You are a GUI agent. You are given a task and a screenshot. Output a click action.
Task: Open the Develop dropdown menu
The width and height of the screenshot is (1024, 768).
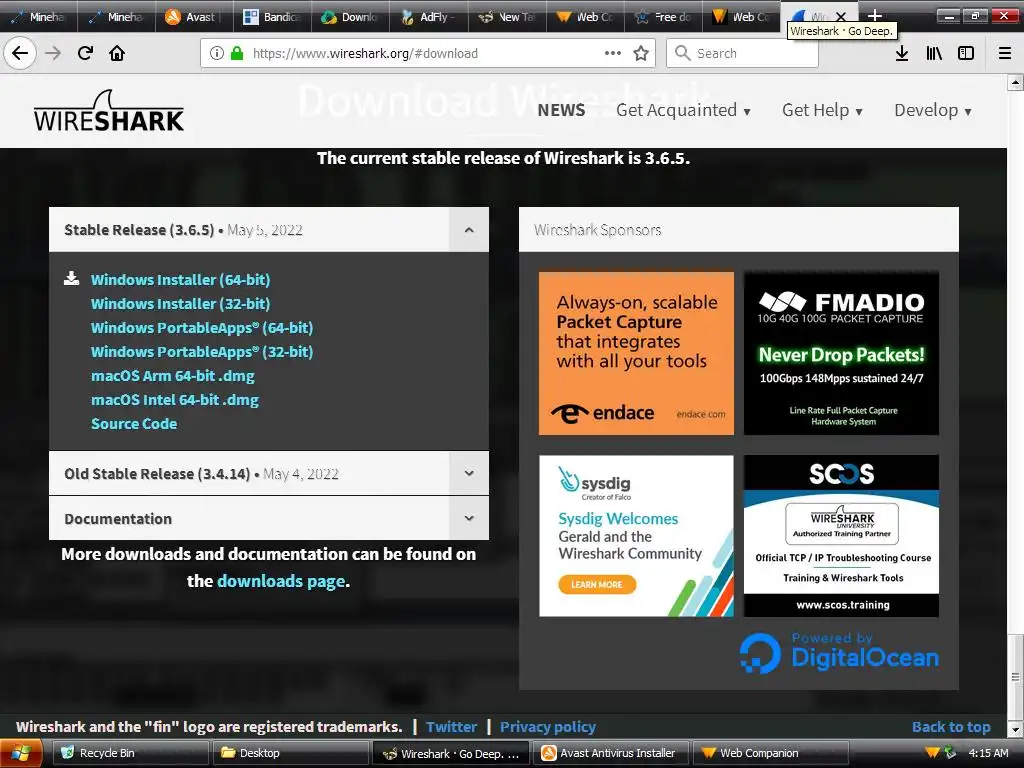coord(933,110)
